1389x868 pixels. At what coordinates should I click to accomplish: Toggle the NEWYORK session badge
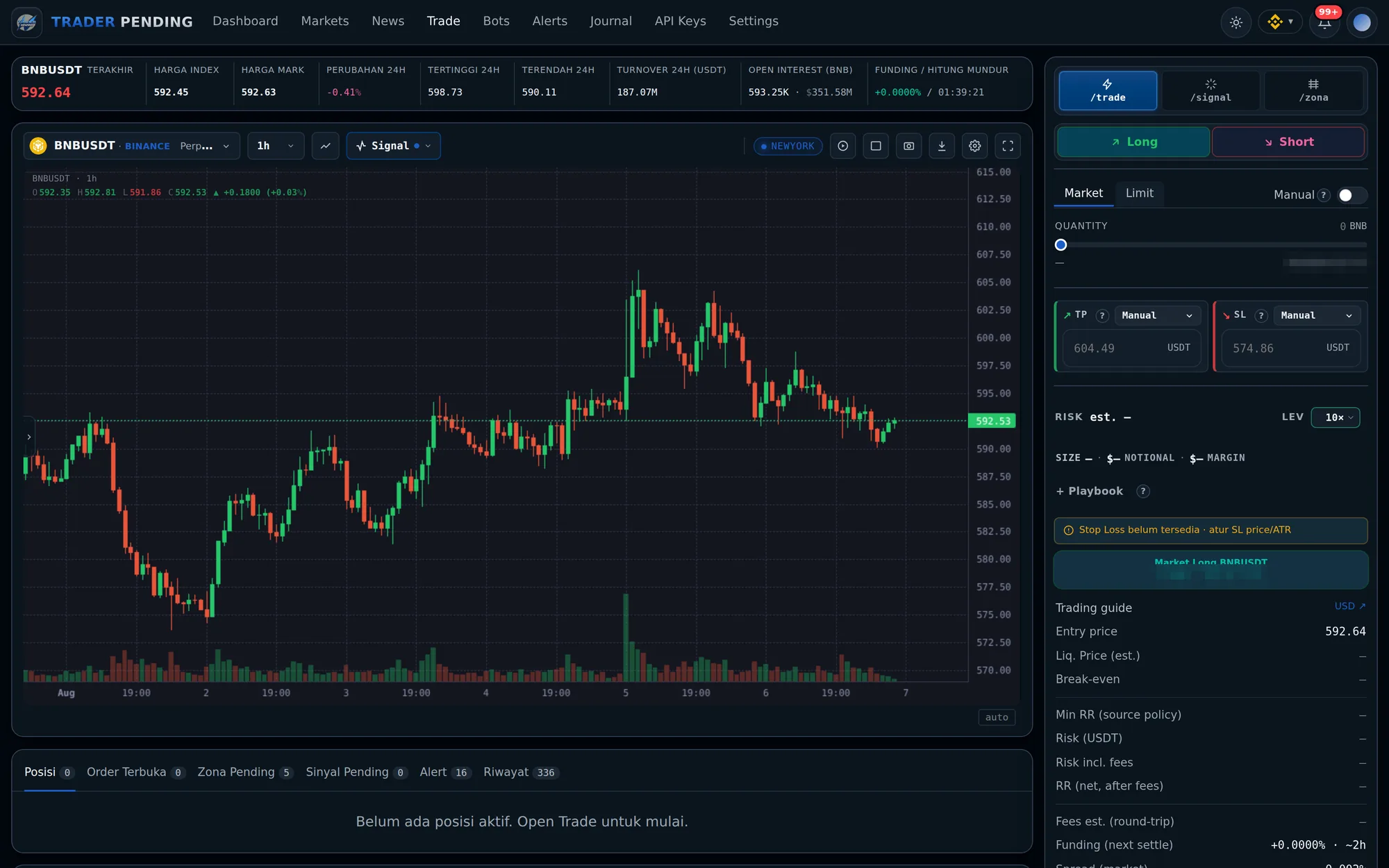pyautogui.click(x=788, y=147)
